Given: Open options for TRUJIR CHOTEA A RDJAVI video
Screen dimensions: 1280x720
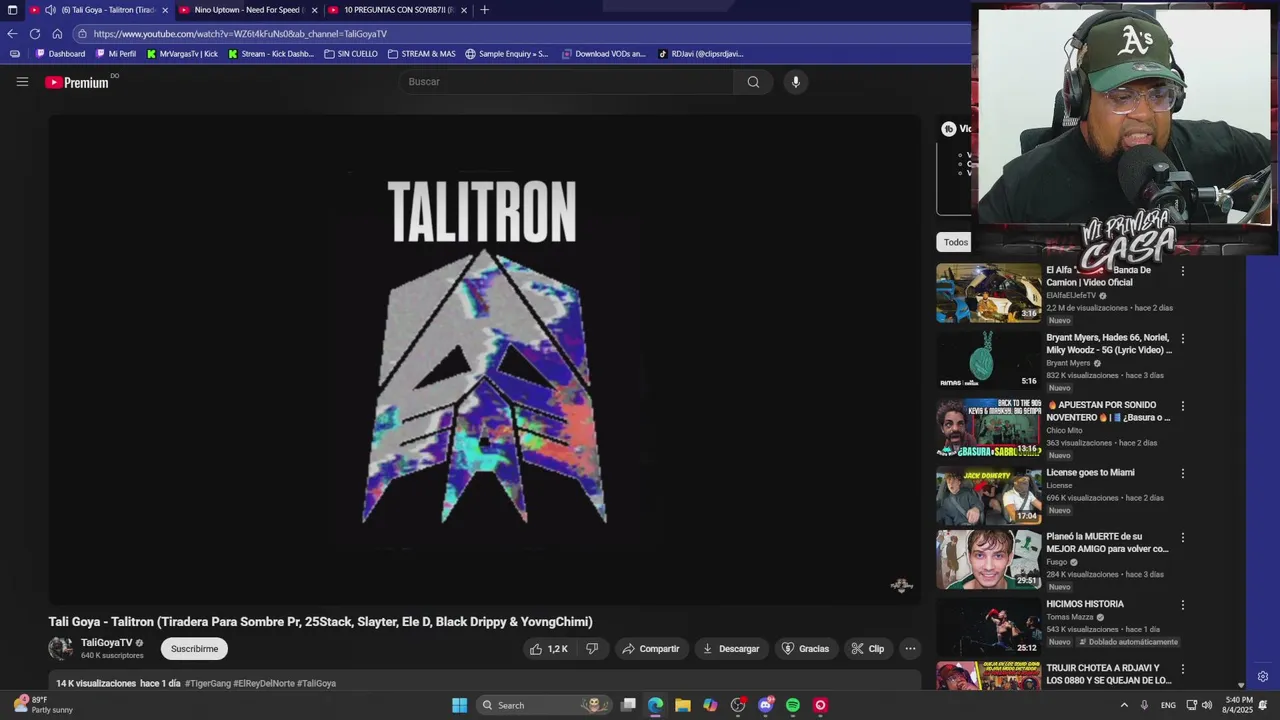Looking at the screenshot, I should coord(1183,669).
